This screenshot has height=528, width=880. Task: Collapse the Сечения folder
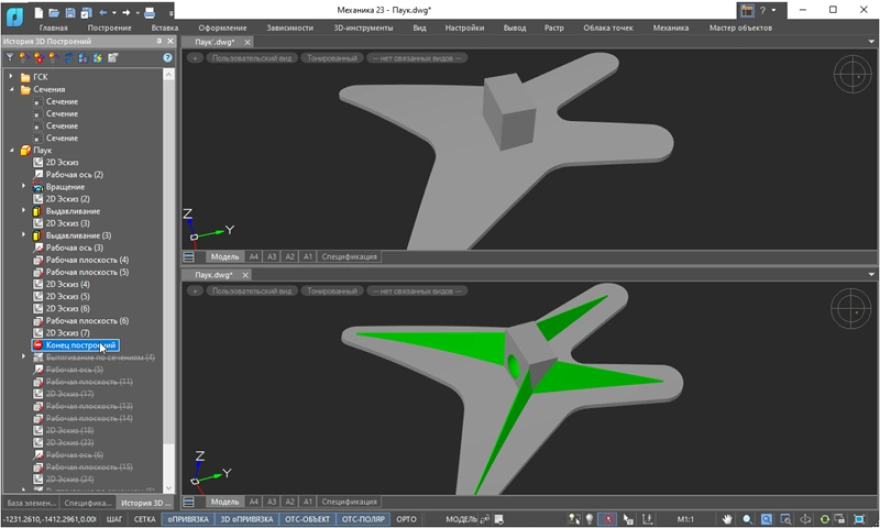11,90
